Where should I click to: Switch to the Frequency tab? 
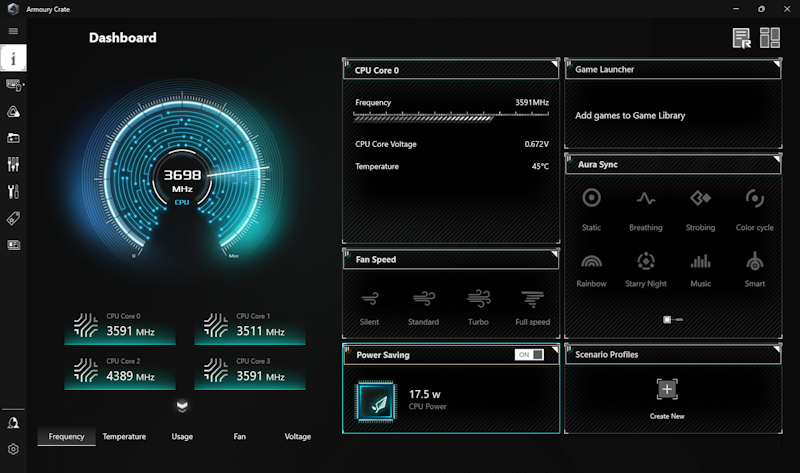pyautogui.click(x=66, y=437)
